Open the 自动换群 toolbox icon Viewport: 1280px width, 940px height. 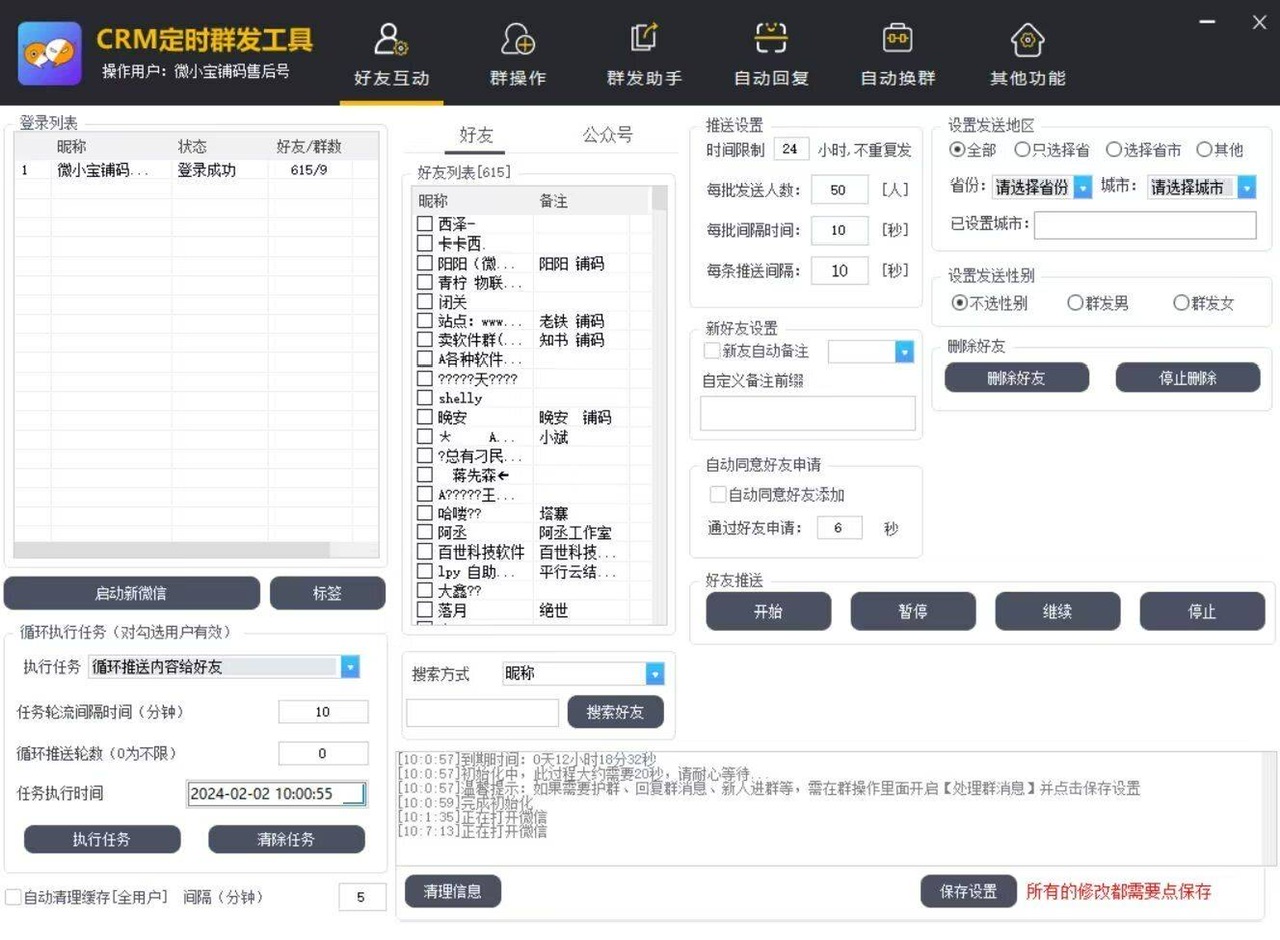click(897, 40)
